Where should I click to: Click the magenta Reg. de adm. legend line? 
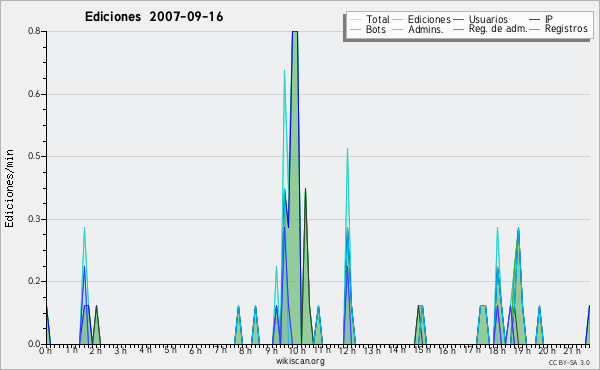pyautogui.click(x=458, y=29)
